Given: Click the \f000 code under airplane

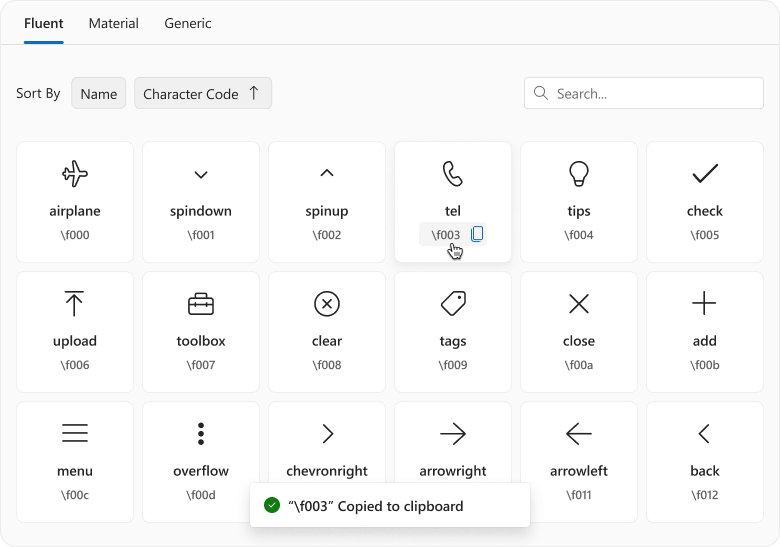Looking at the screenshot, I should 75,235.
